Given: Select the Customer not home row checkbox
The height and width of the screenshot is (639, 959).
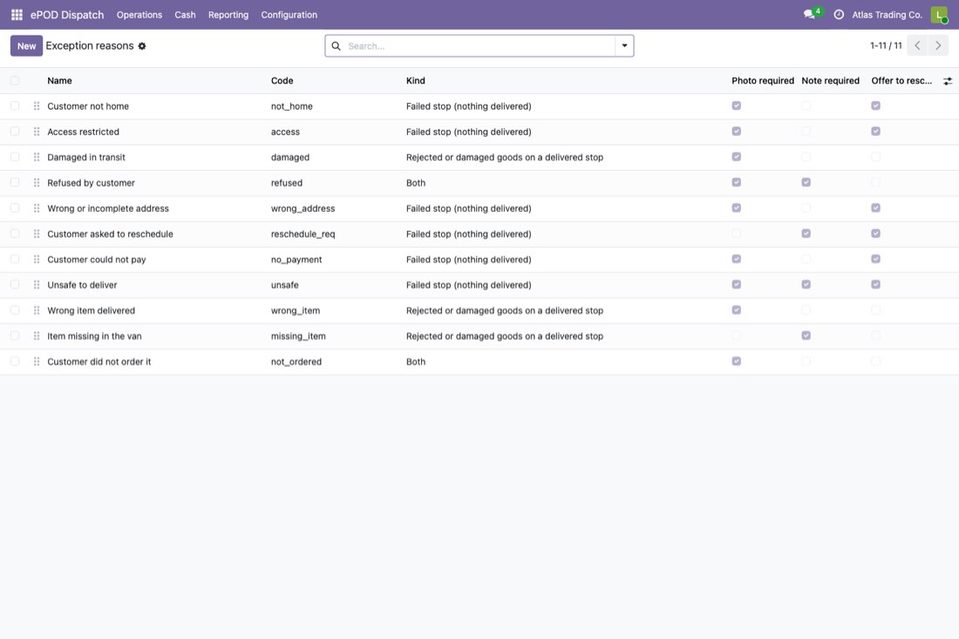Looking at the screenshot, I should 15,106.
